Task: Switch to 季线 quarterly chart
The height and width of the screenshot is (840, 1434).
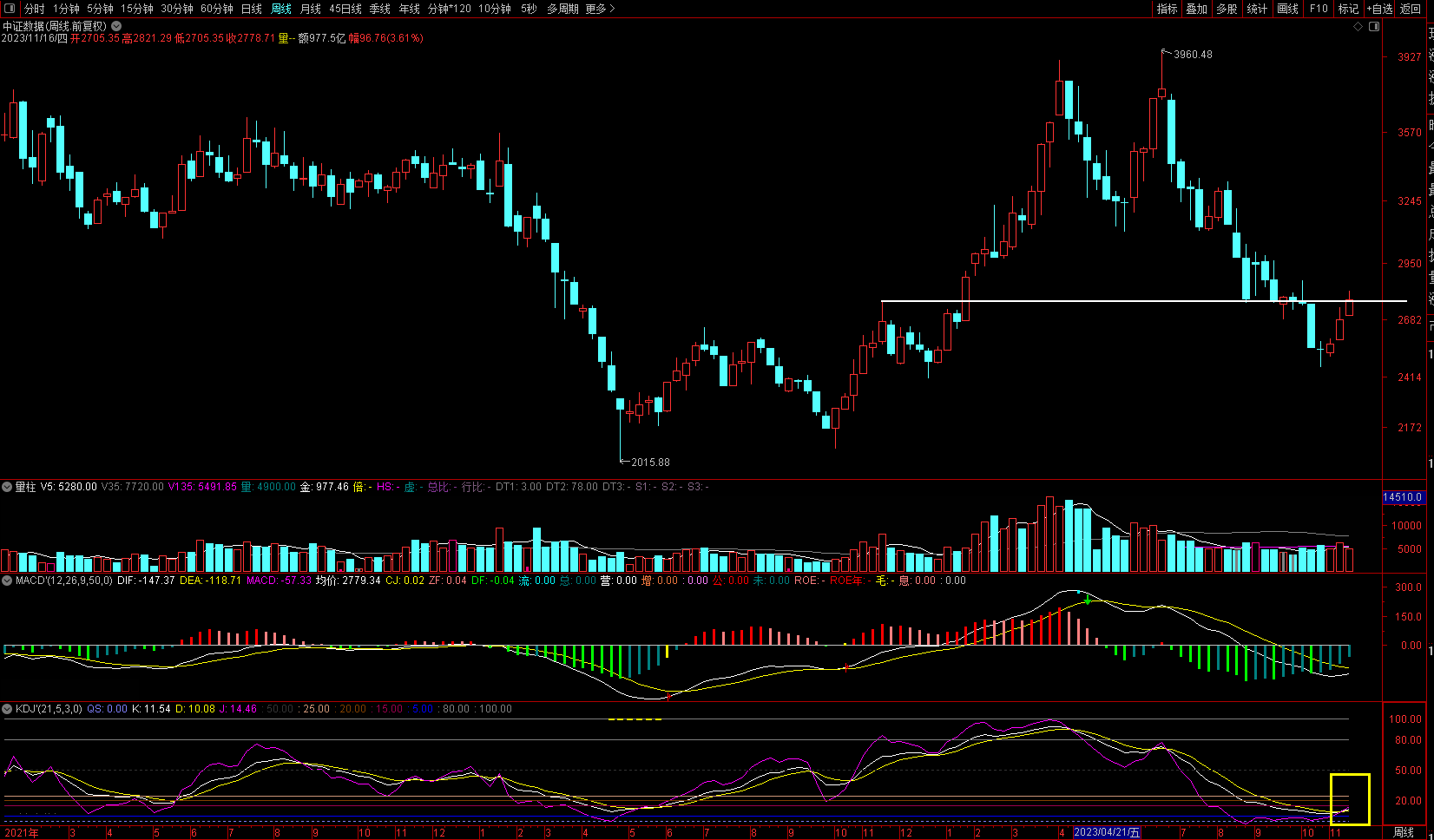Action: point(379,9)
